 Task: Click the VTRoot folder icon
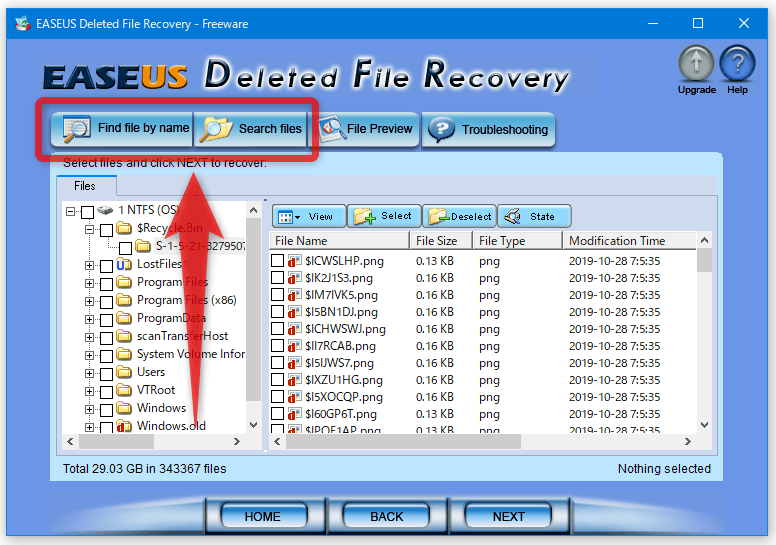(124, 390)
